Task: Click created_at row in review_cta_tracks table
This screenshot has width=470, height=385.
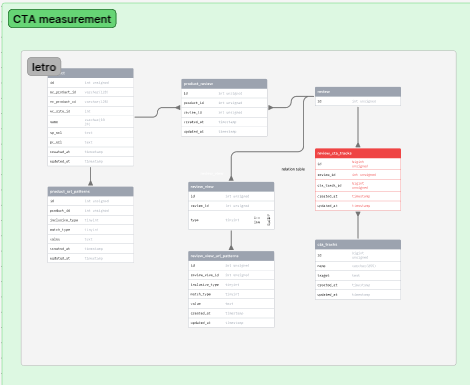Action: click(358, 196)
